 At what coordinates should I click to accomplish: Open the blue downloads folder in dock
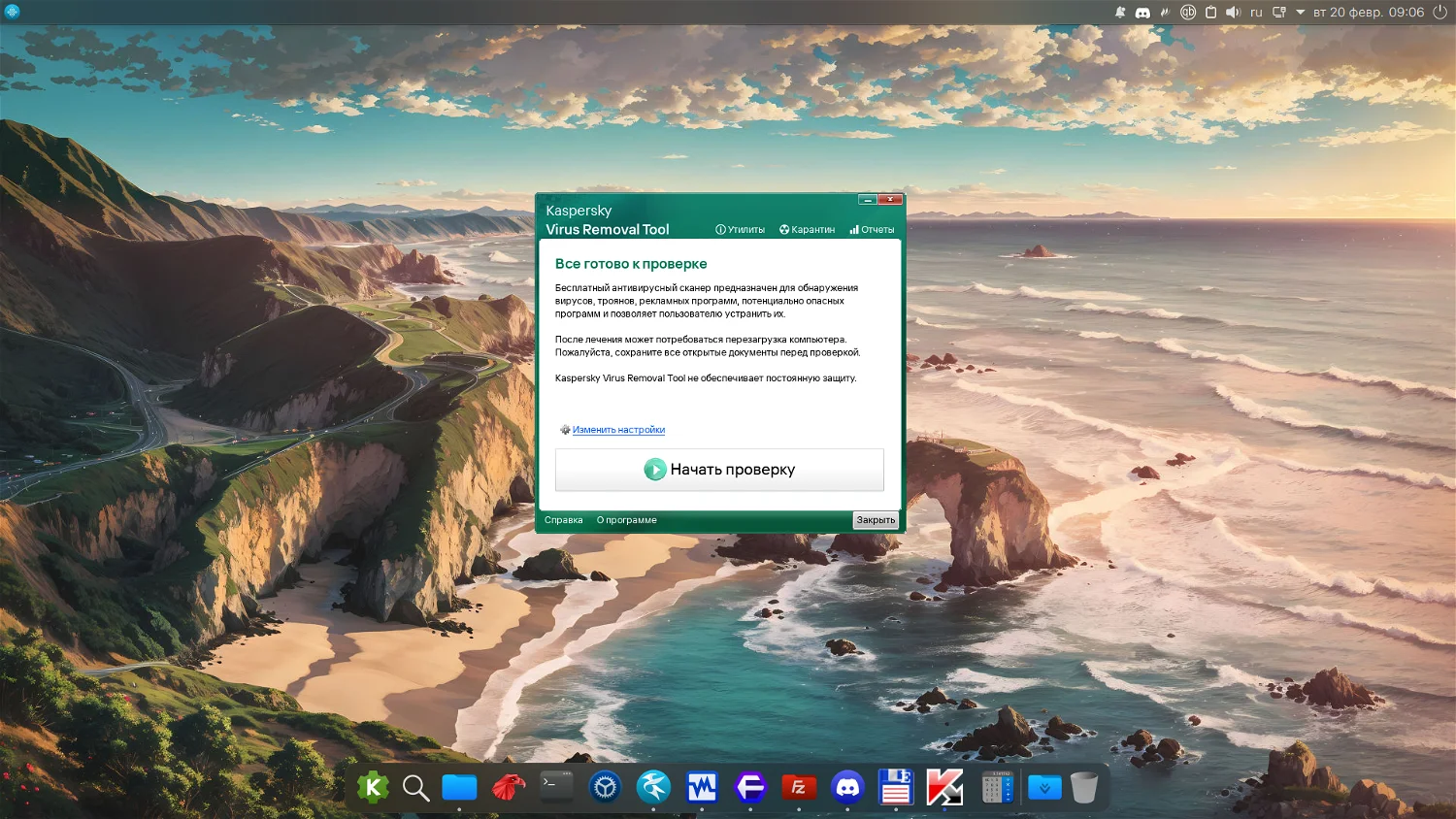[1045, 787]
